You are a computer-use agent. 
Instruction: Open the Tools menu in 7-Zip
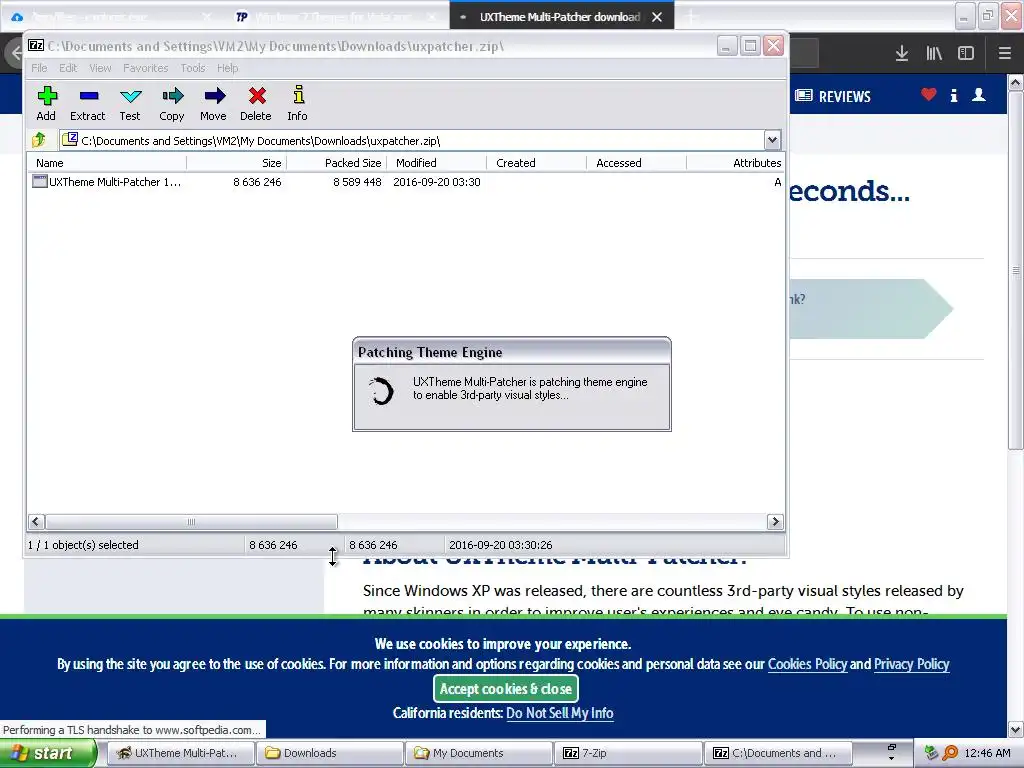193,68
